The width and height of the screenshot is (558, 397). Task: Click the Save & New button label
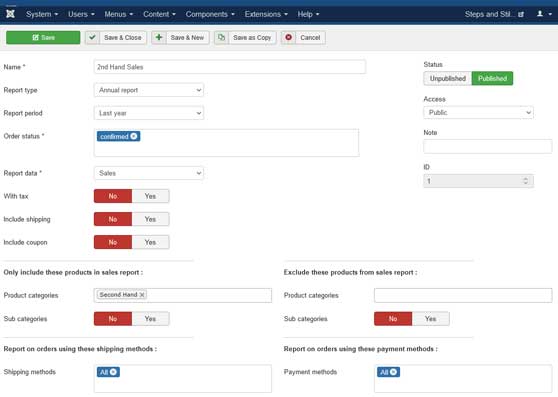click(187, 37)
